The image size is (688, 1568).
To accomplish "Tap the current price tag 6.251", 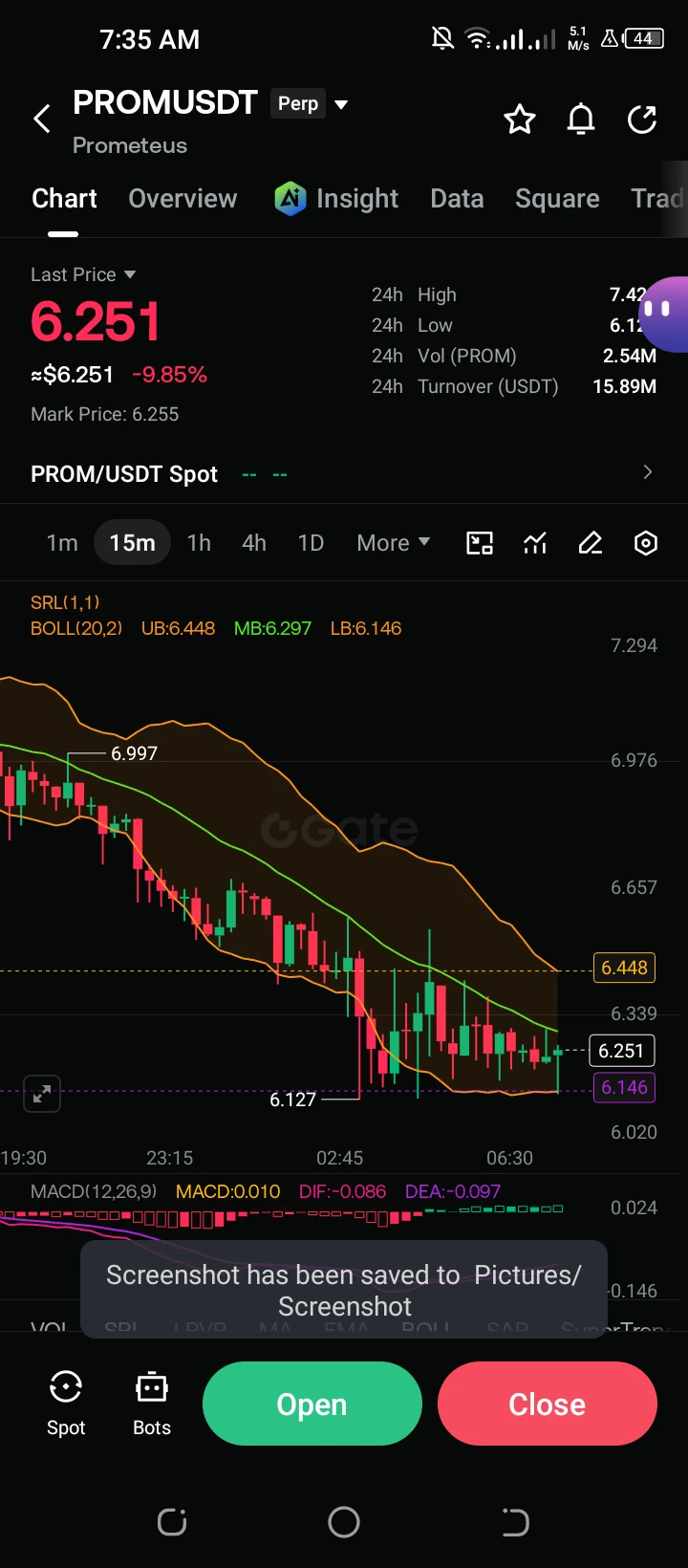I will [x=622, y=1051].
